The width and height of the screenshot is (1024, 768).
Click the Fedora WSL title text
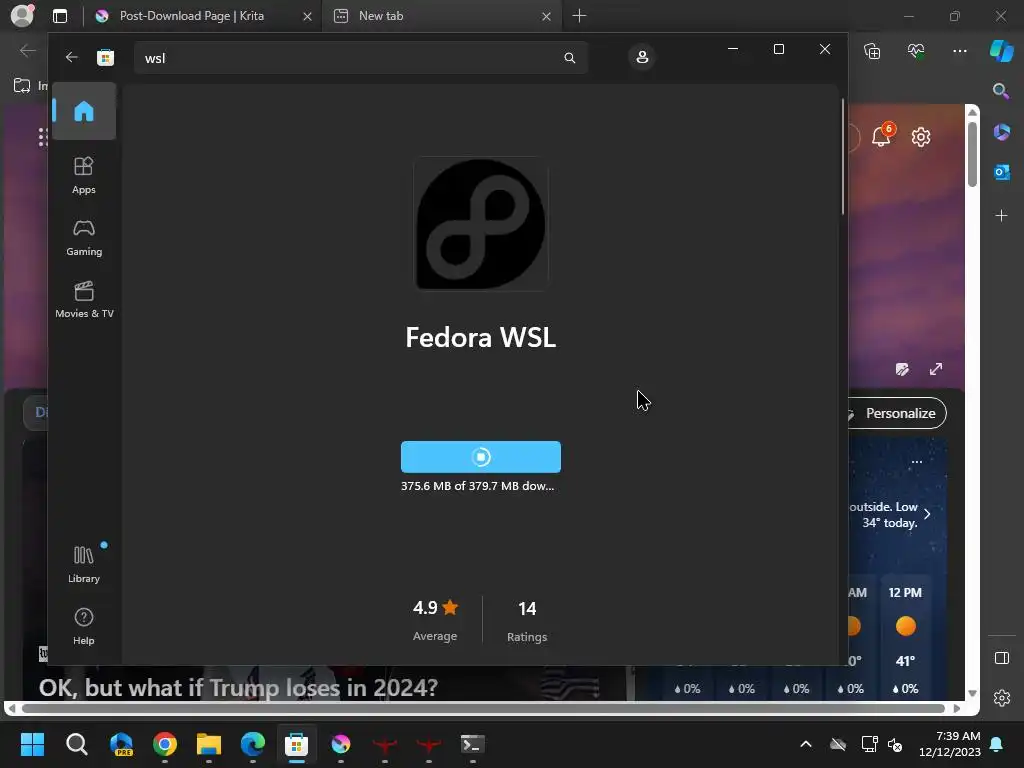(x=481, y=338)
